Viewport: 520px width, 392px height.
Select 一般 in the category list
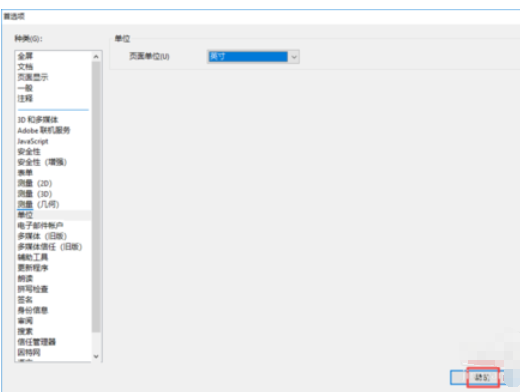coord(25,88)
